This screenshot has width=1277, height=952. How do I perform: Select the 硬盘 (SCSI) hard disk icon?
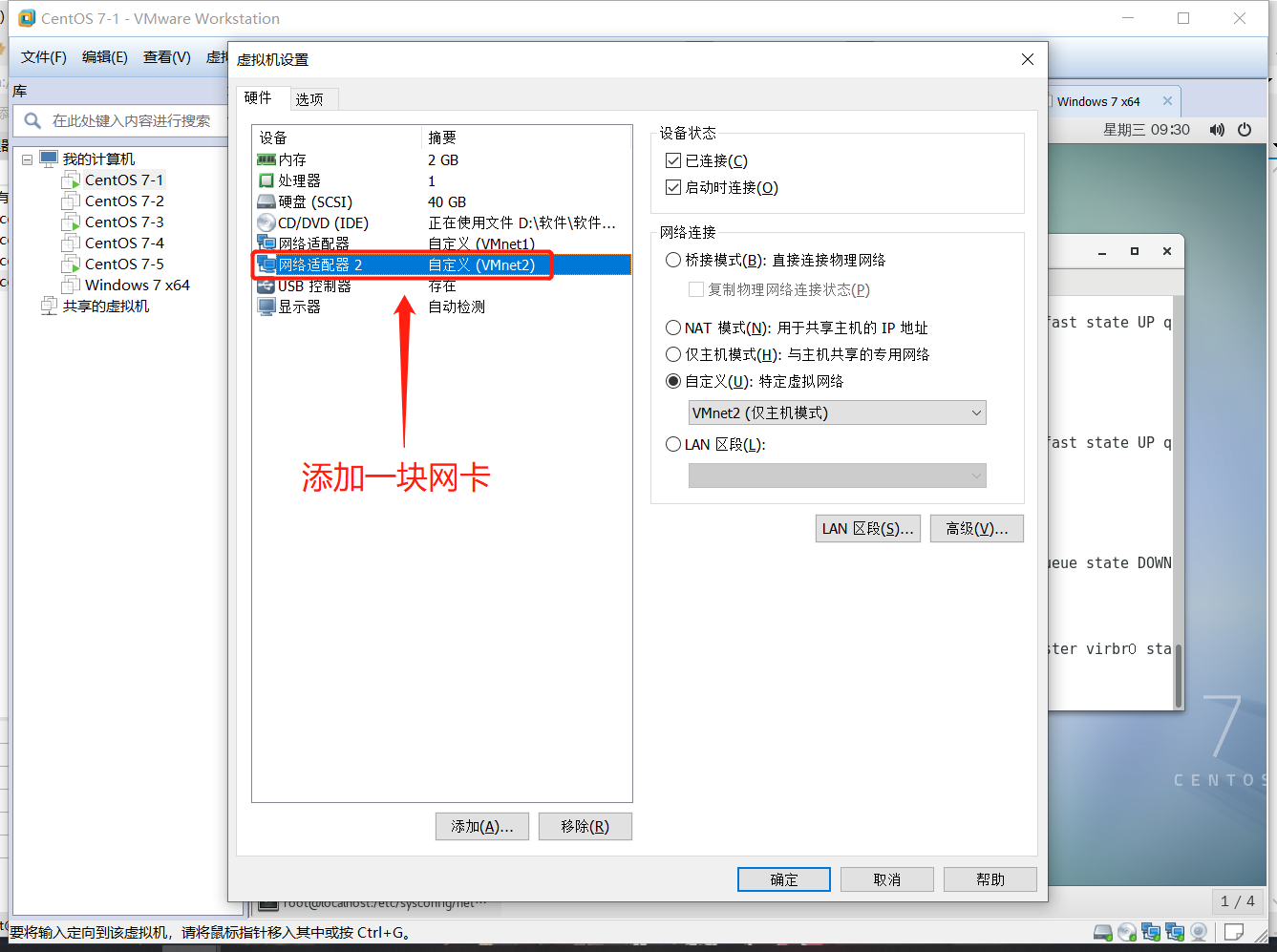266,201
